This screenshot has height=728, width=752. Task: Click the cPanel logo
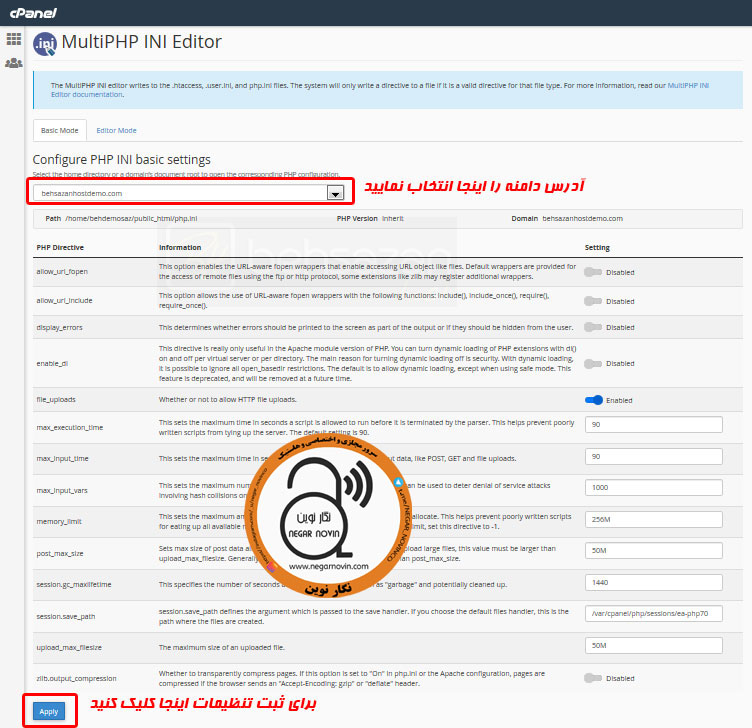point(33,13)
